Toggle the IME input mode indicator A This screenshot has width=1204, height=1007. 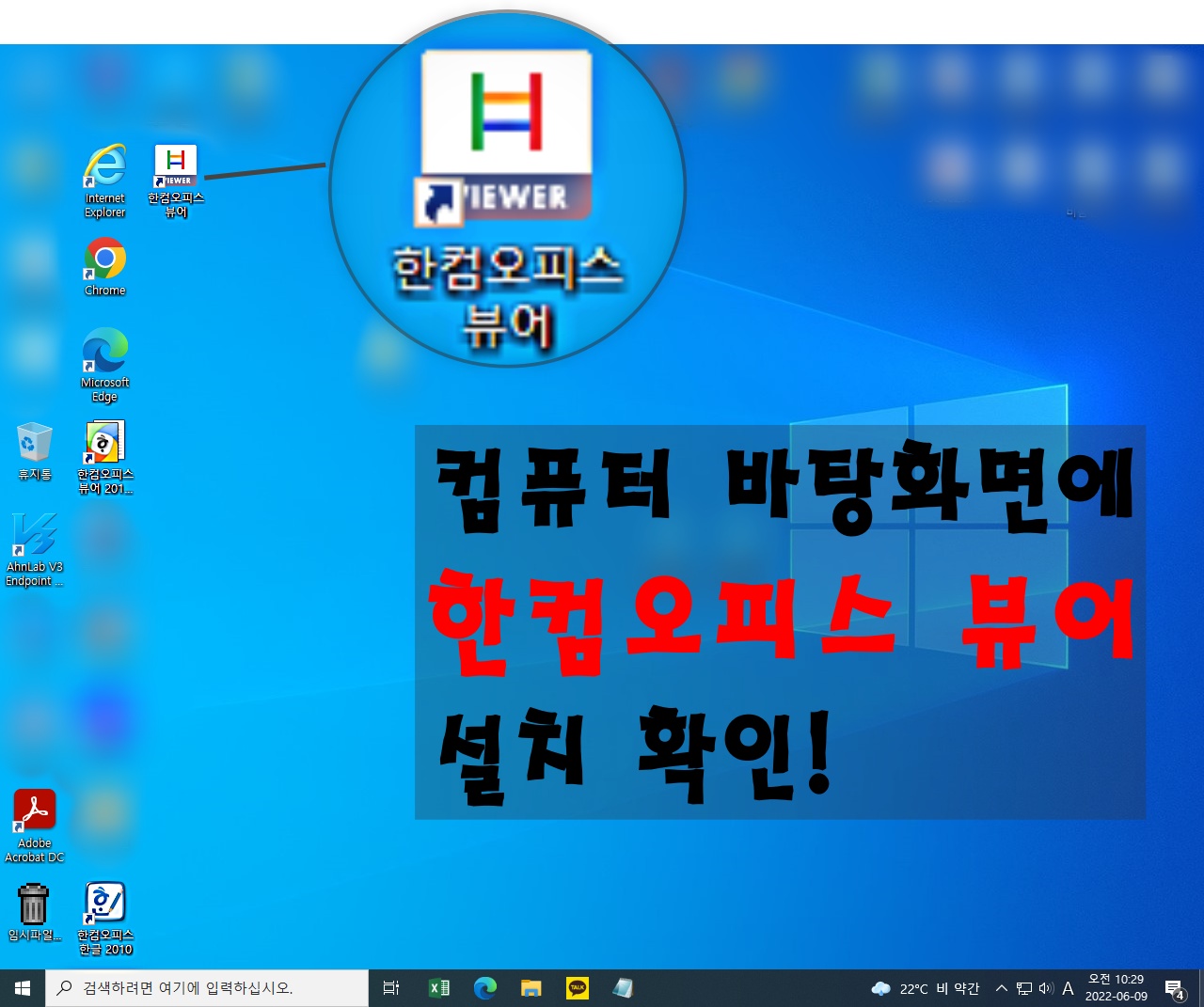point(1068,988)
